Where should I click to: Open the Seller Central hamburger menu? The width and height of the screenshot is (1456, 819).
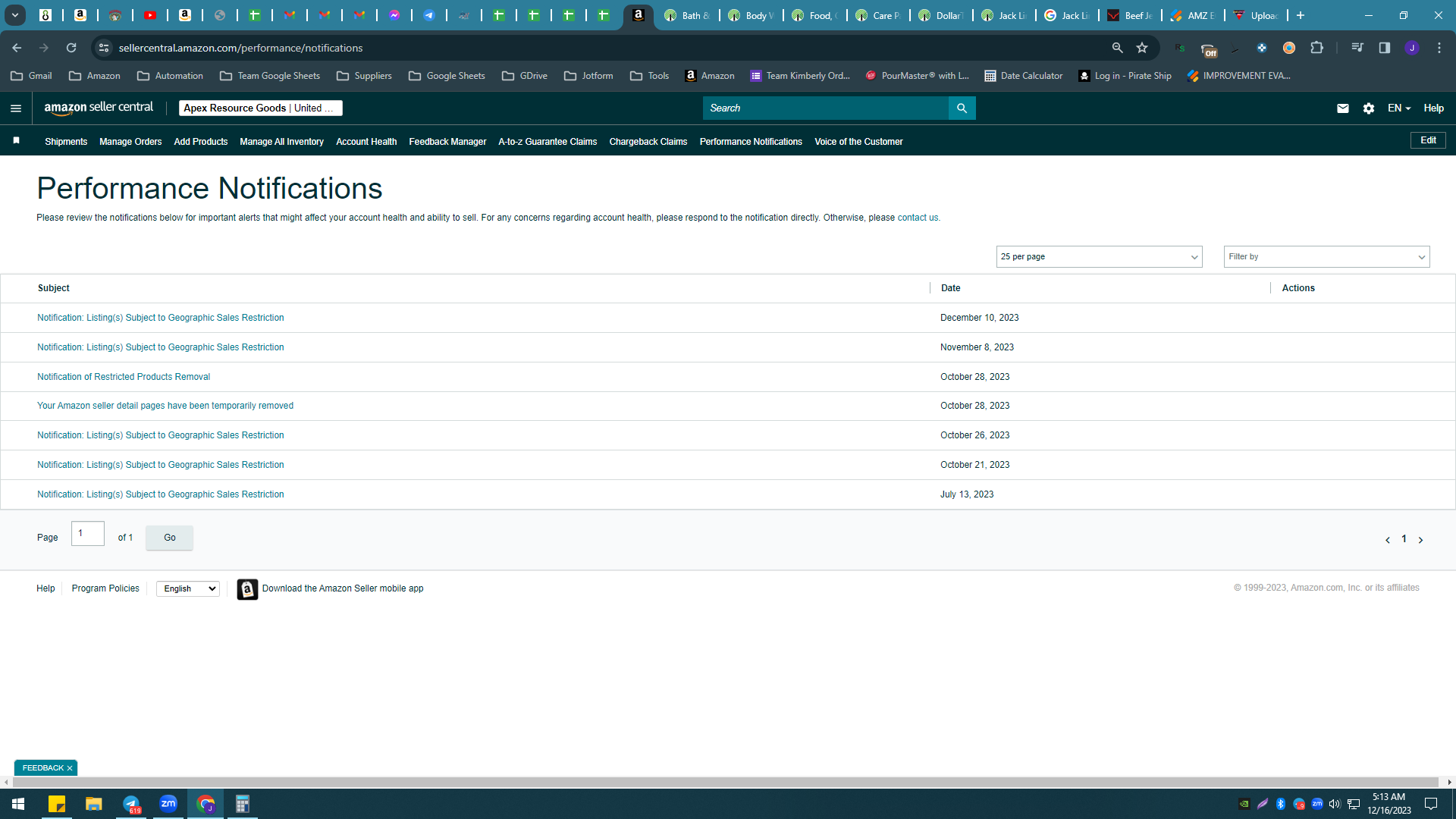click(16, 108)
